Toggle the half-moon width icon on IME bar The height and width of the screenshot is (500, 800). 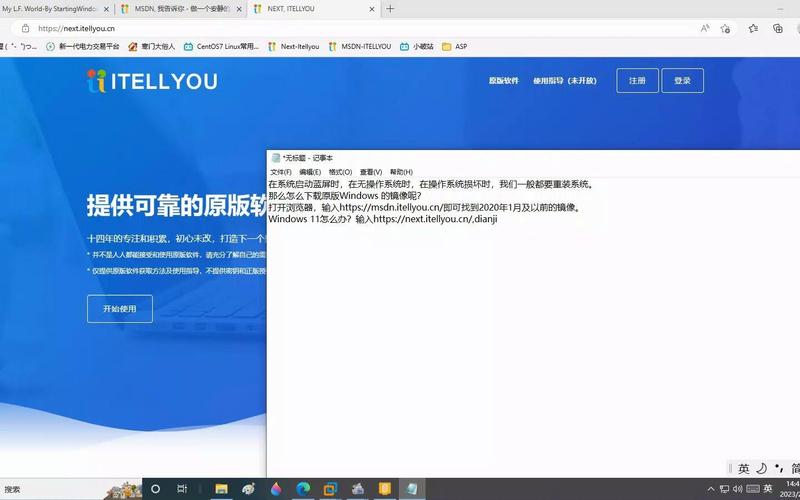pos(762,468)
